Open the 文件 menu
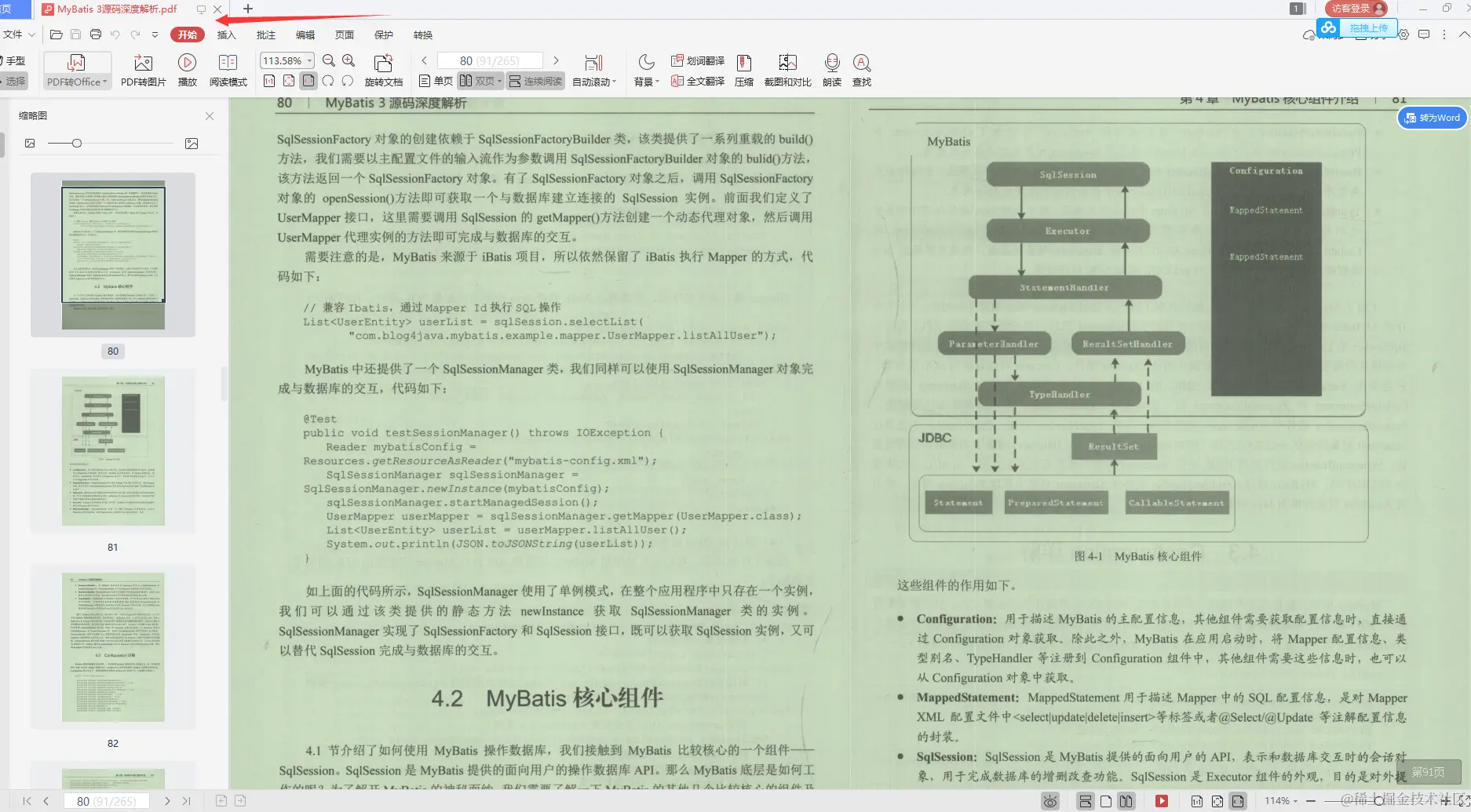Image resolution: width=1471 pixels, height=812 pixels. click(x=13, y=35)
